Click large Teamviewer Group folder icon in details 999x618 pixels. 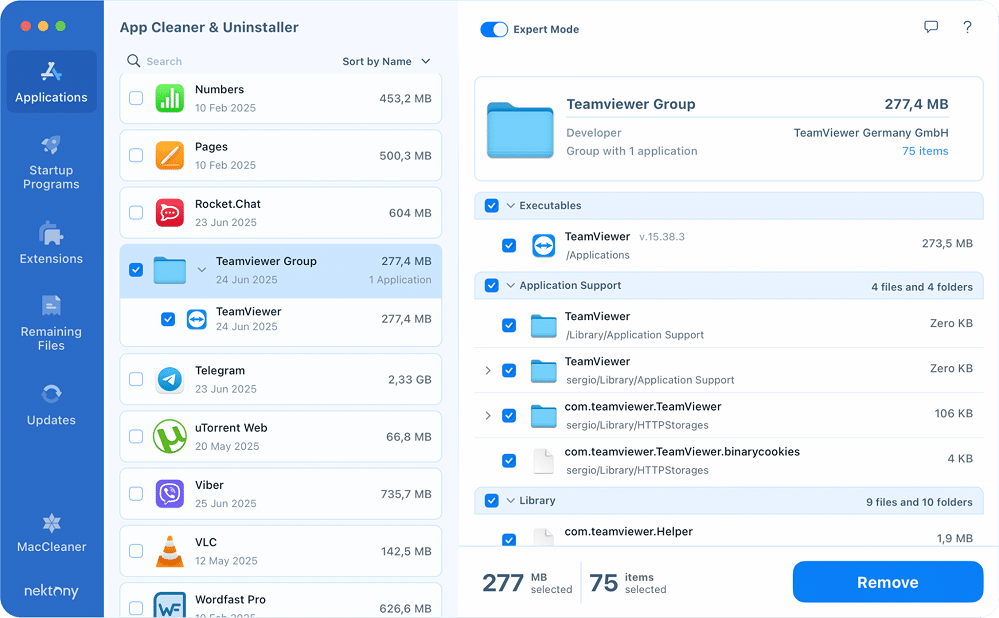coord(520,130)
